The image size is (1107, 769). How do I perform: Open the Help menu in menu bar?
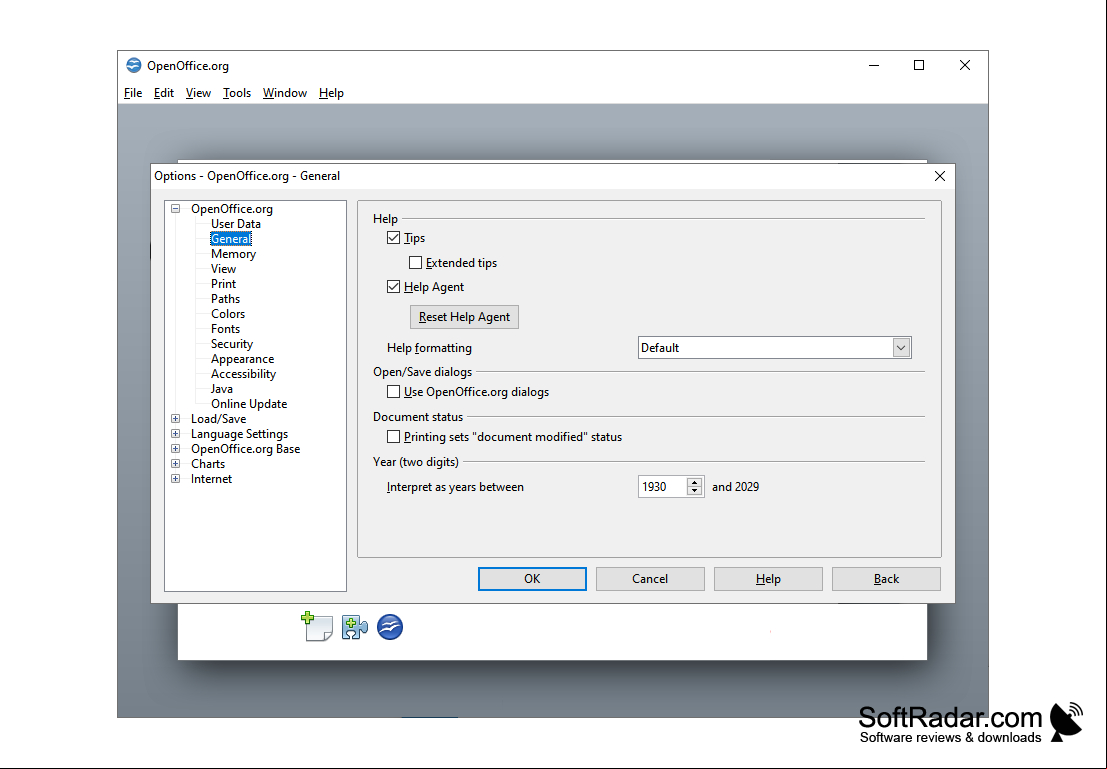tap(331, 93)
